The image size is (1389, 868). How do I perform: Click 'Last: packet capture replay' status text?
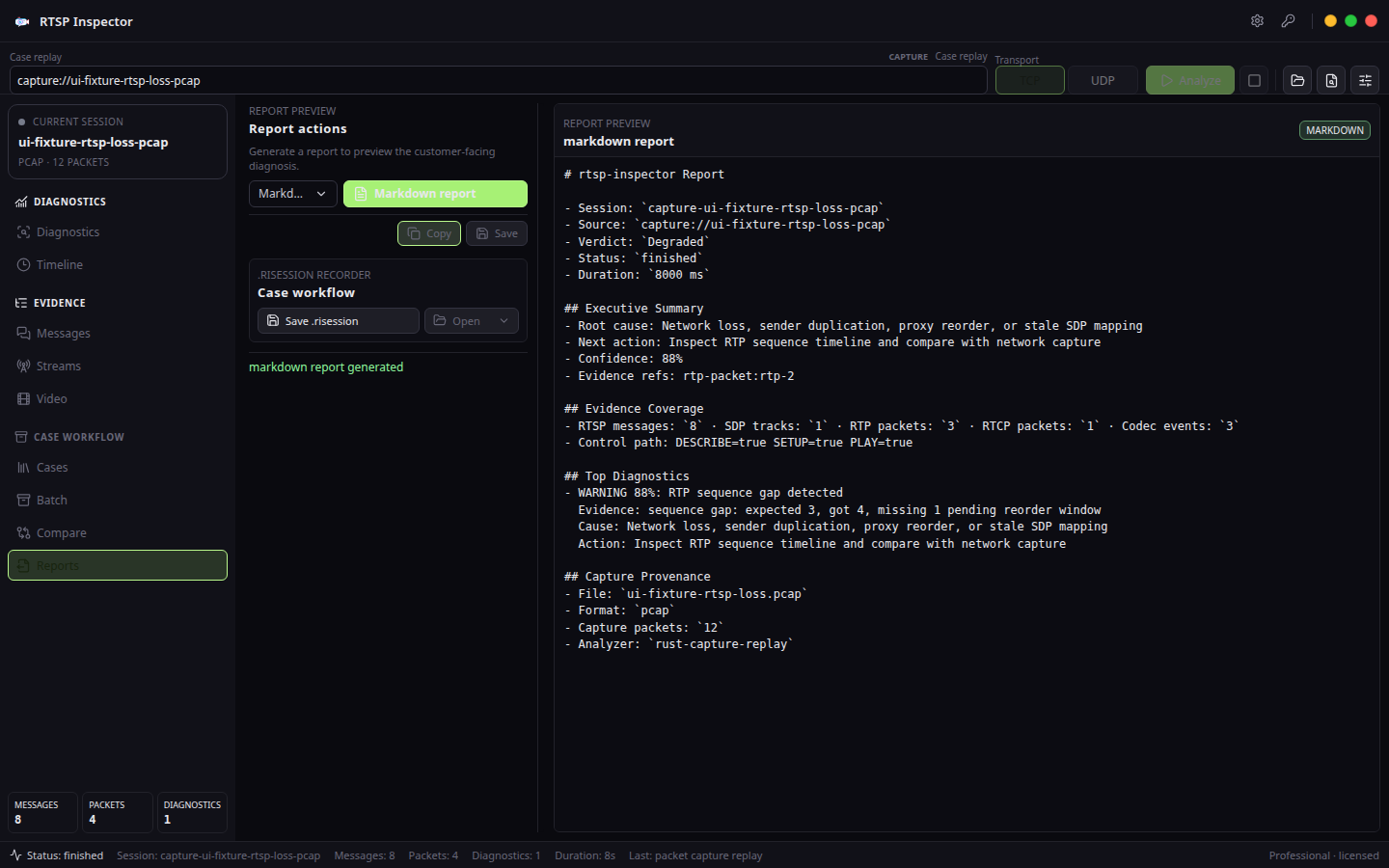(695, 855)
